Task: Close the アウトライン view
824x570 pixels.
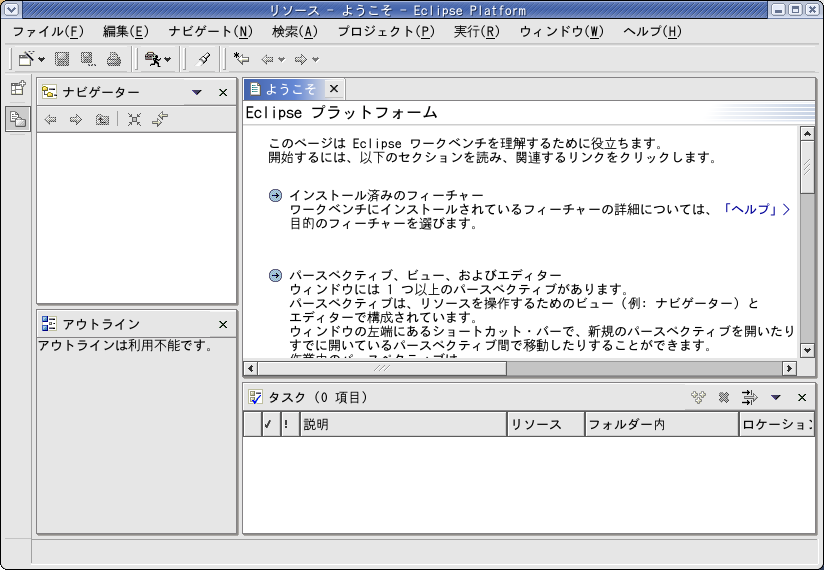Action: 223,325
